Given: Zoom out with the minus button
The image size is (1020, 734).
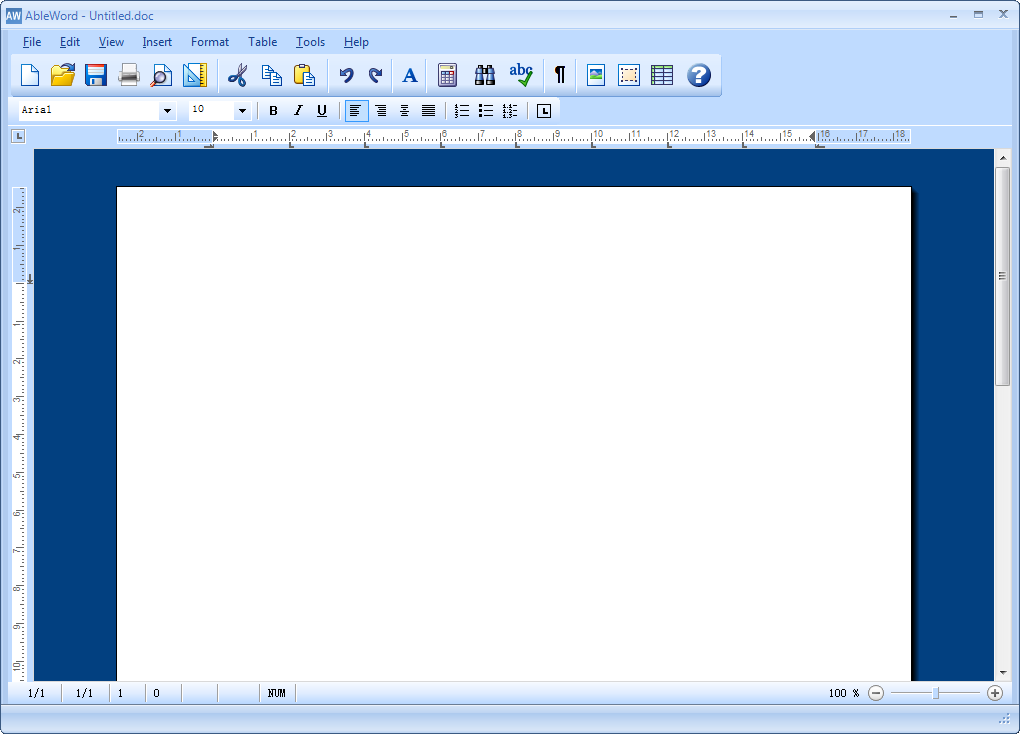Looking at the screenshot, I should pyautogui.click(x=876, y=693).
